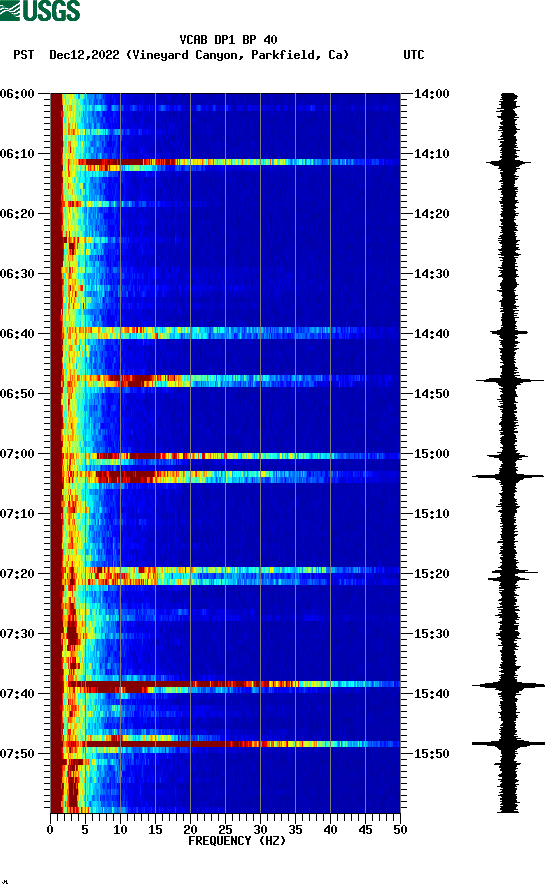Image resolution: width=552 pixels, height=893 pixels.
Task: Click the 0 Hz frequency tick label
Action: click(x=50, y=830)
